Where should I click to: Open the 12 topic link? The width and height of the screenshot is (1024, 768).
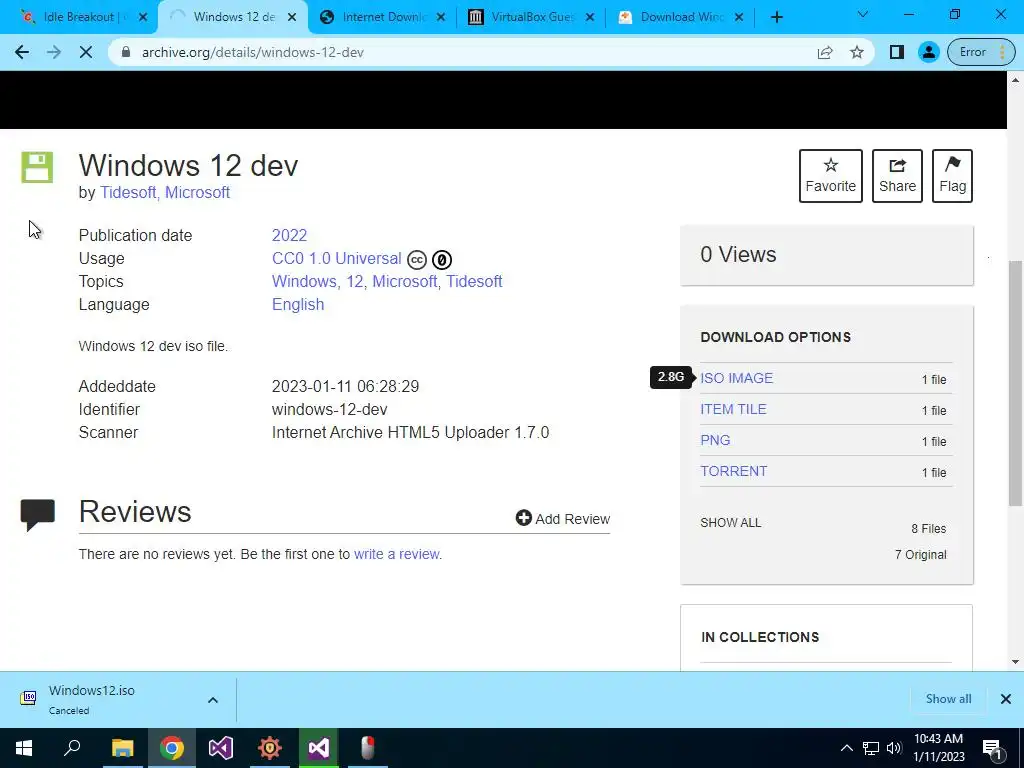click(355, 281)
